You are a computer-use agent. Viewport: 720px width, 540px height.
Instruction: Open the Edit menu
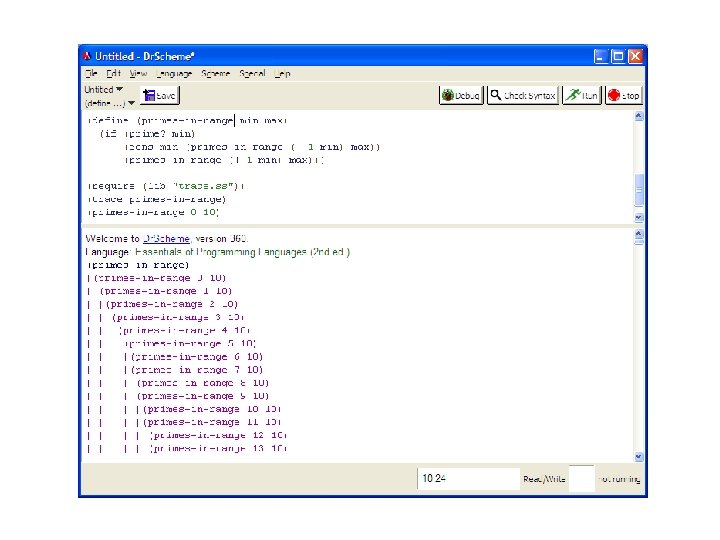click(113, 73)
